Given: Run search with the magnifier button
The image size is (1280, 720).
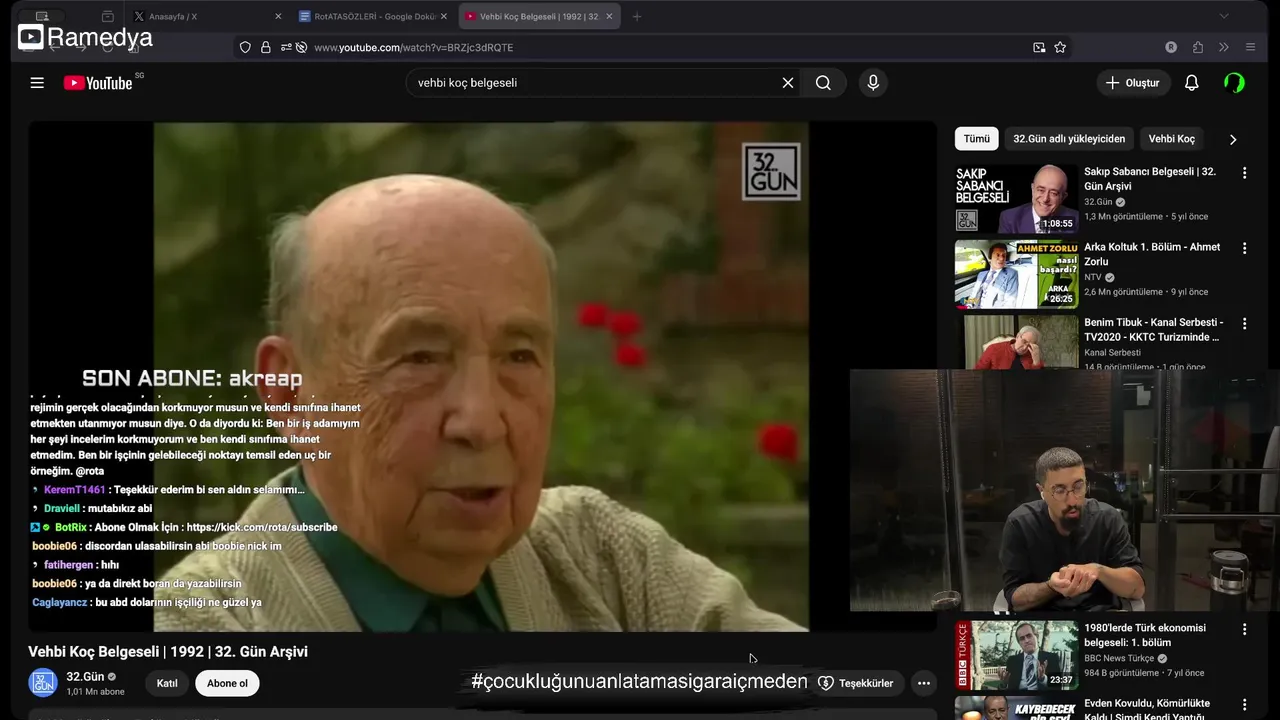Looking at the screenshot, I should [x=823, y=83].
